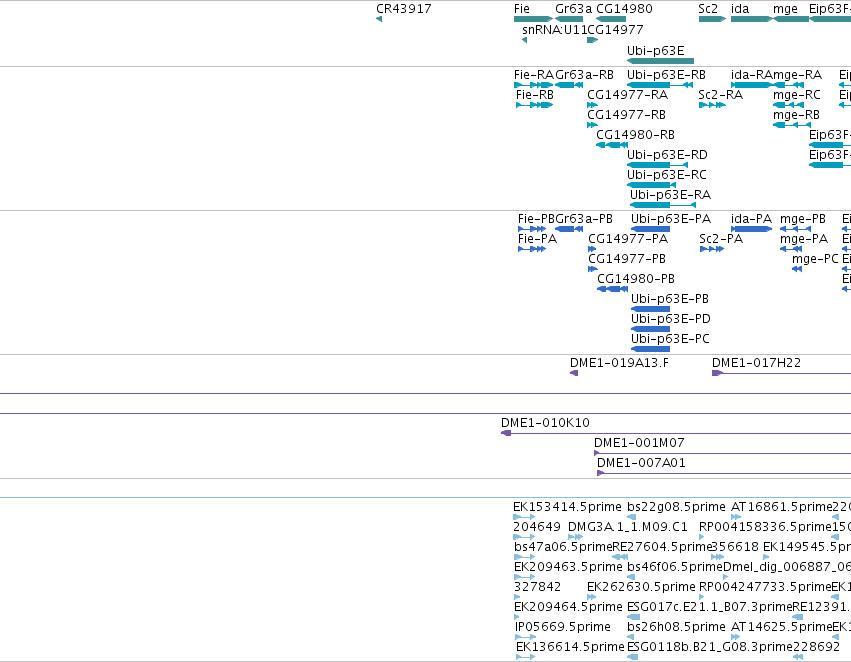
Task: Click the DME1-017H22 clone label
Action: [x=756, y=364]
